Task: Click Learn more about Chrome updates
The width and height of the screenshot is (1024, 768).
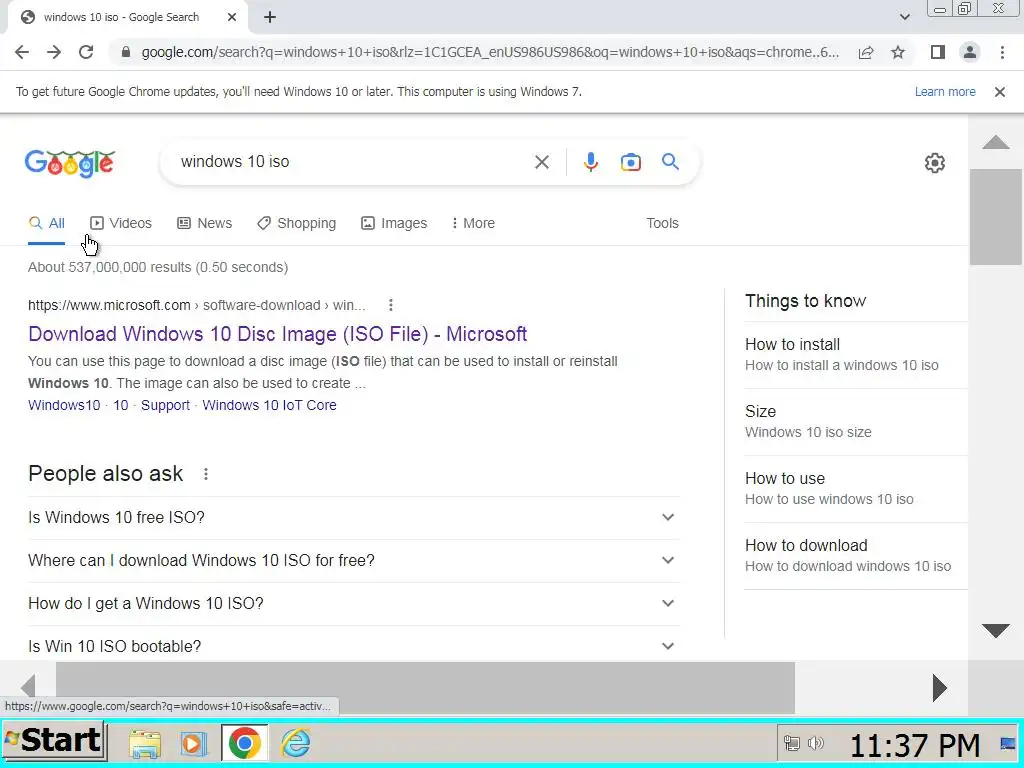Action: (x=945, y=92)
